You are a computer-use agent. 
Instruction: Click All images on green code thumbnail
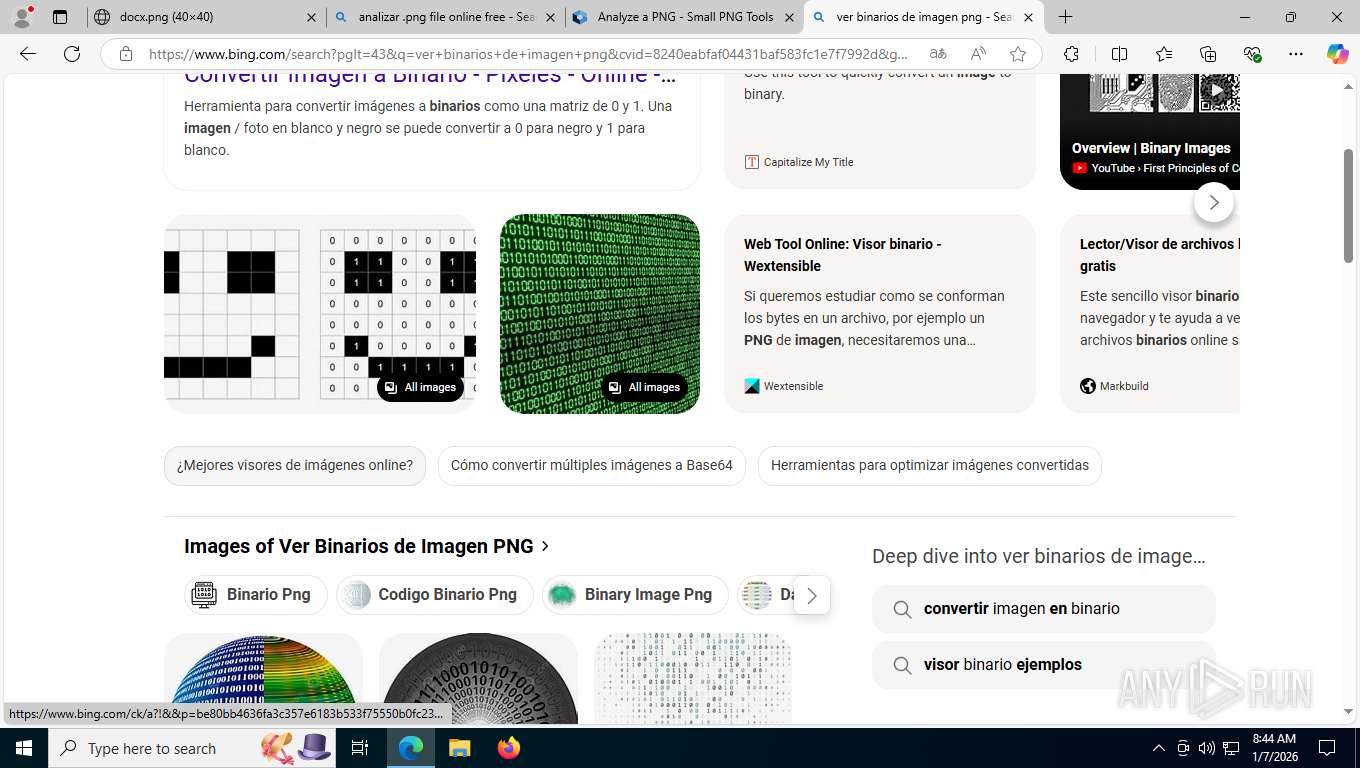tap(644, 387)
